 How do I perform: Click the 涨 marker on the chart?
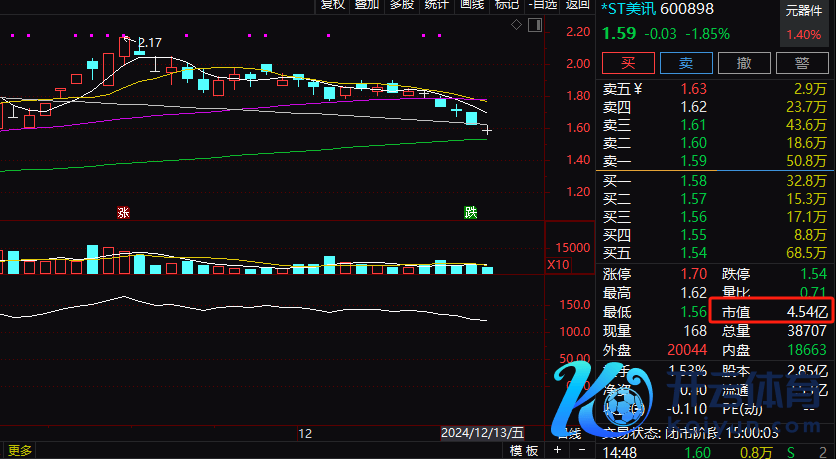click(x=123, y=212)
